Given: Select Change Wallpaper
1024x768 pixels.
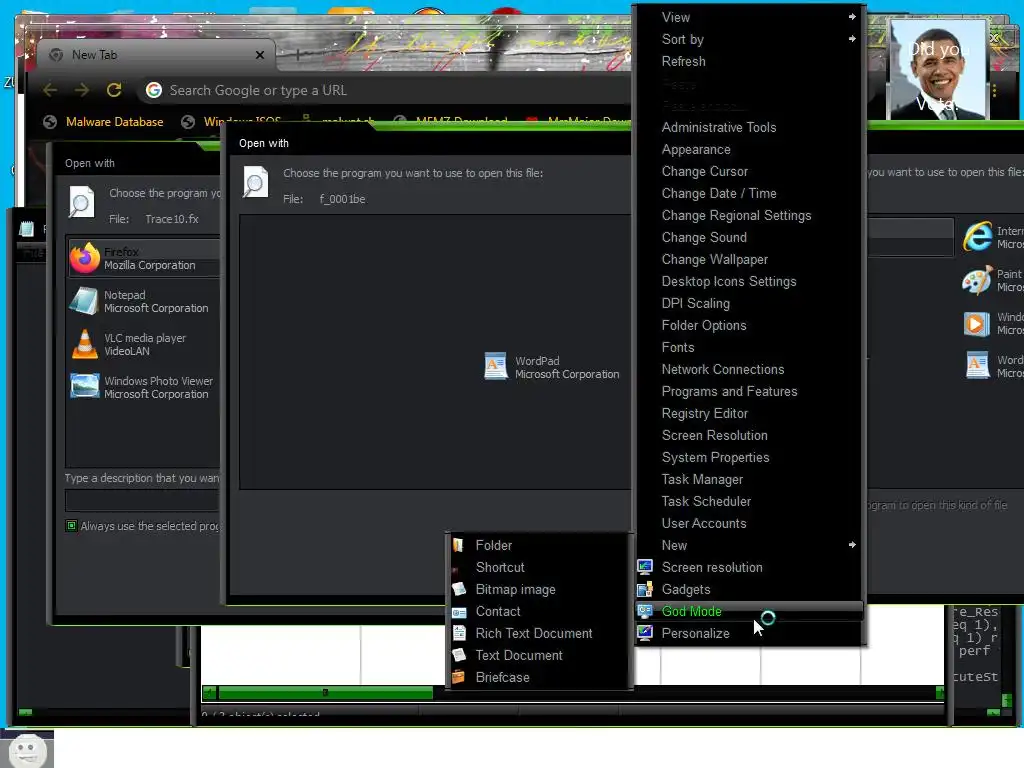Looking at the screenshot, I should coord(749,259).
